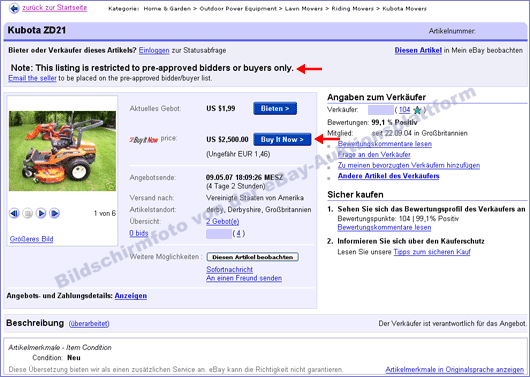The image size is (530, 377).
Task: Play the image slideshow
Action: point(41,213)
